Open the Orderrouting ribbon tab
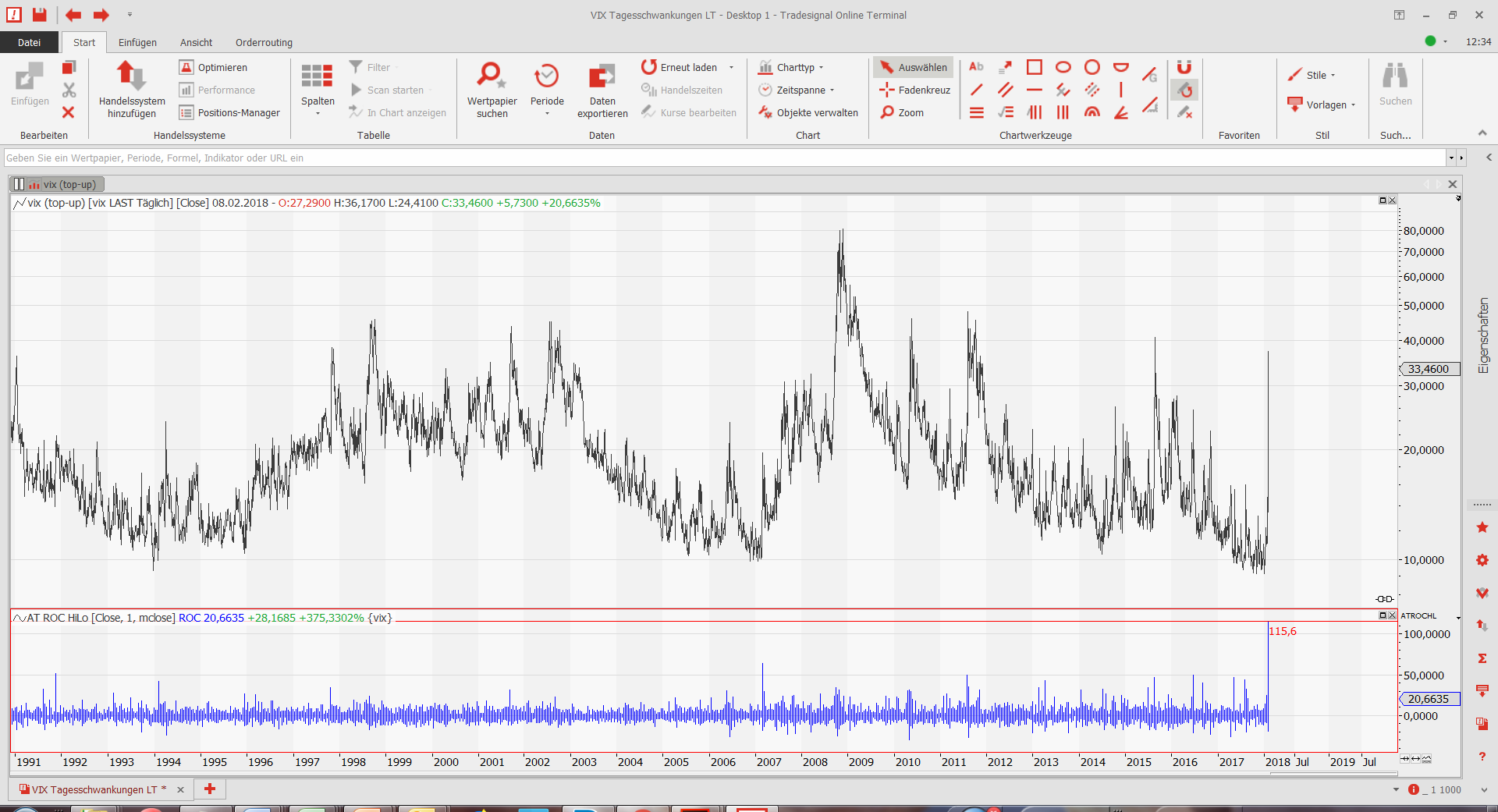1498x812 pixels. point(264,42)
